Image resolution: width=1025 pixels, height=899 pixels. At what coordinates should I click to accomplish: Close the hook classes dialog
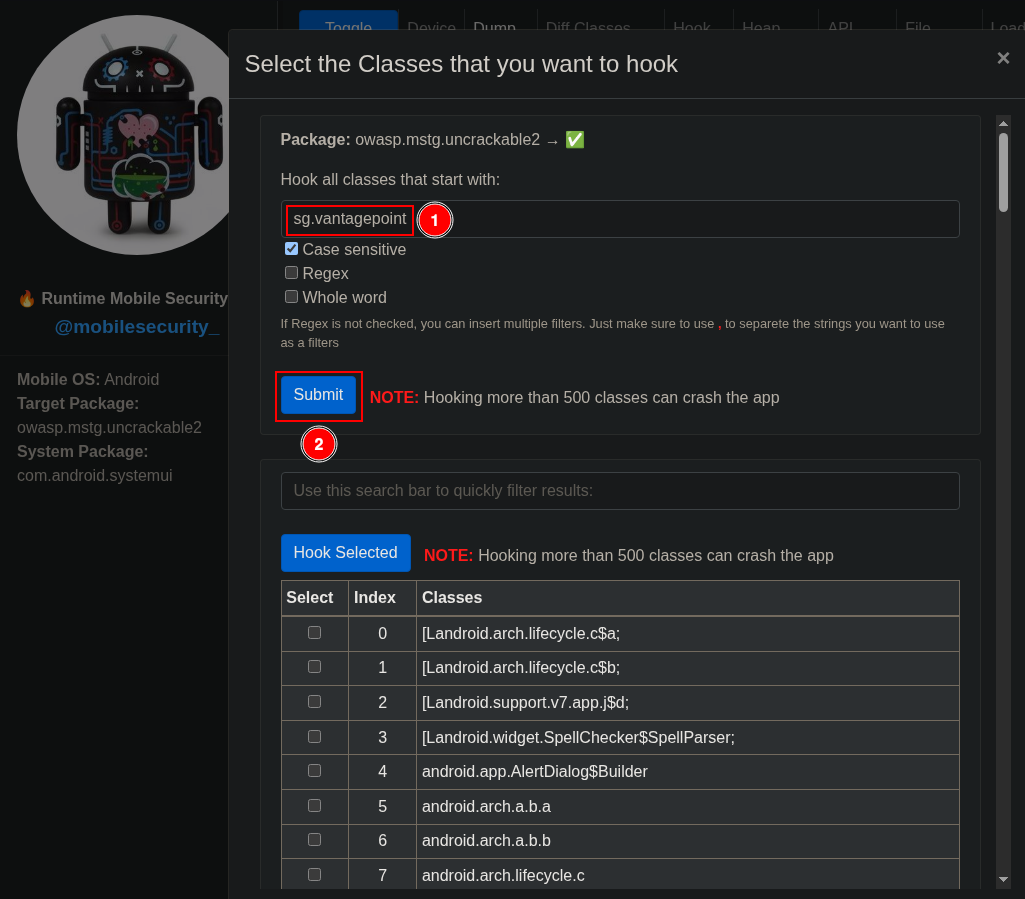pos(1003,58)
